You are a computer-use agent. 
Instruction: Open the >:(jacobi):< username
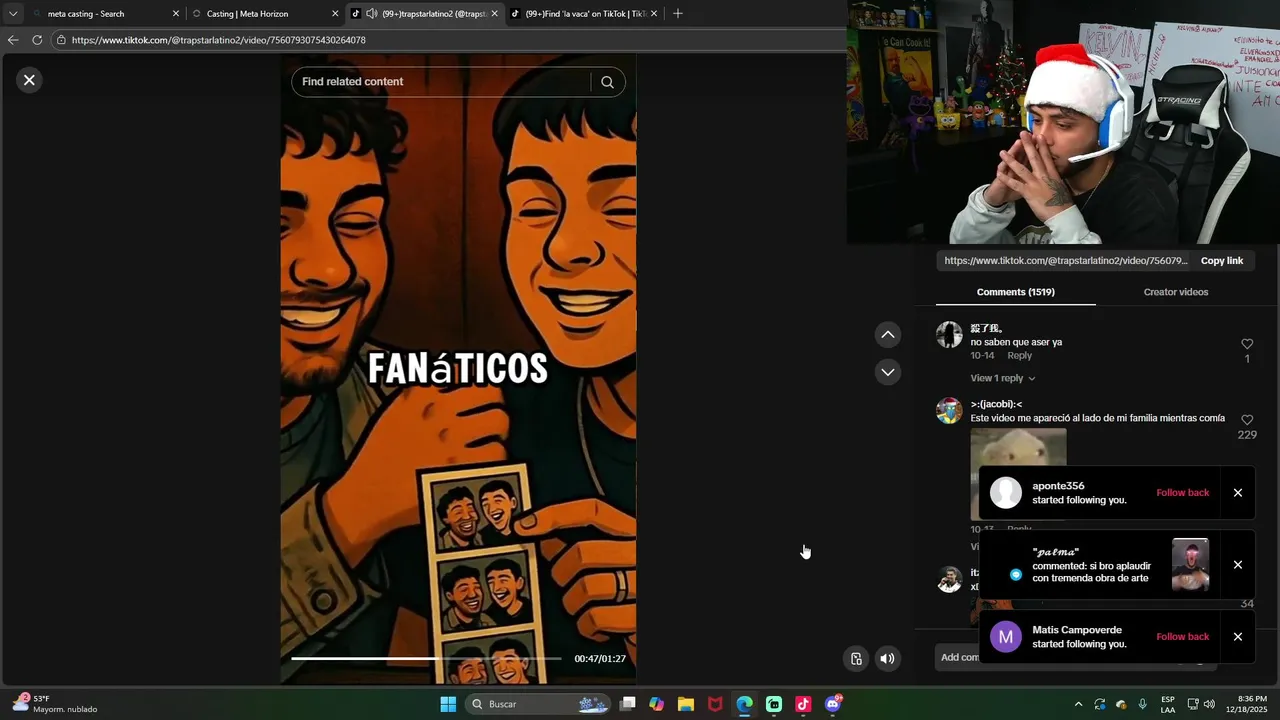click(996, 404)
